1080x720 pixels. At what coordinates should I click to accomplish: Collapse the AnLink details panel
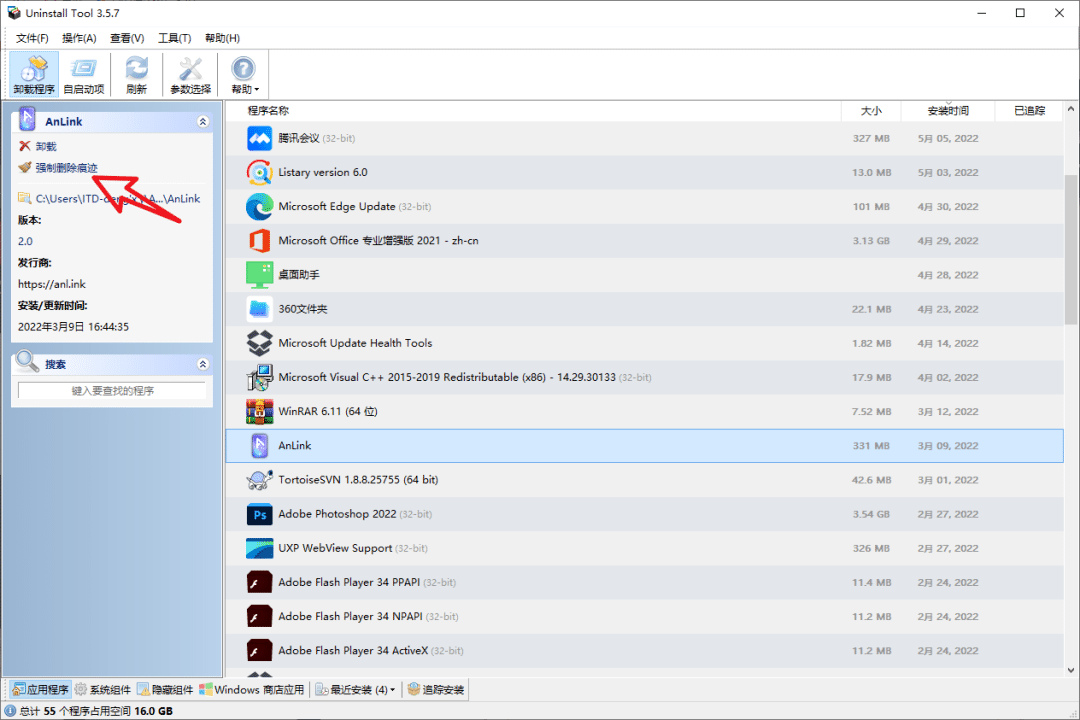[202, 121]
